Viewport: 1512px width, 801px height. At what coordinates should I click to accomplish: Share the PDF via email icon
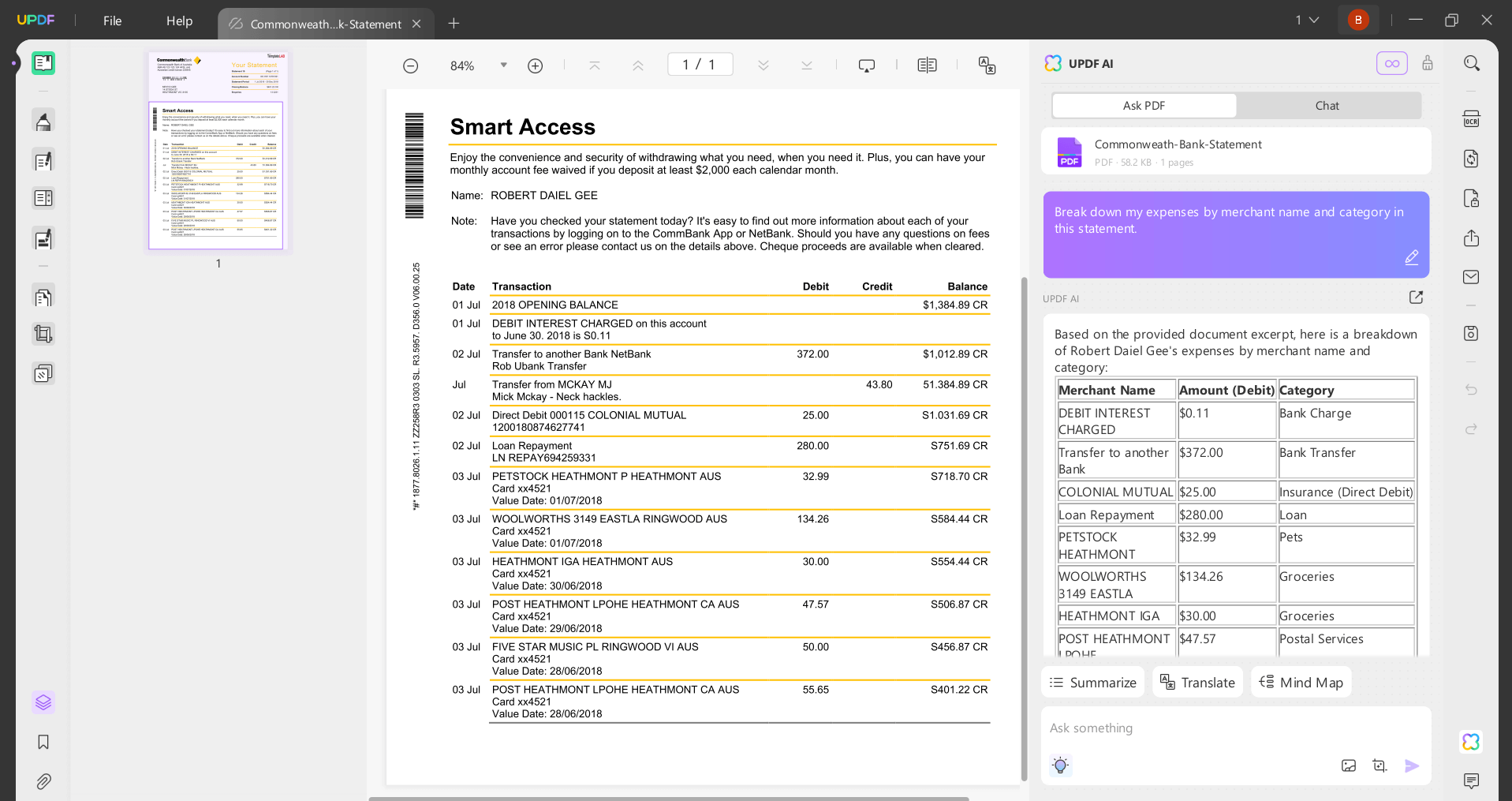[1472, 276]
